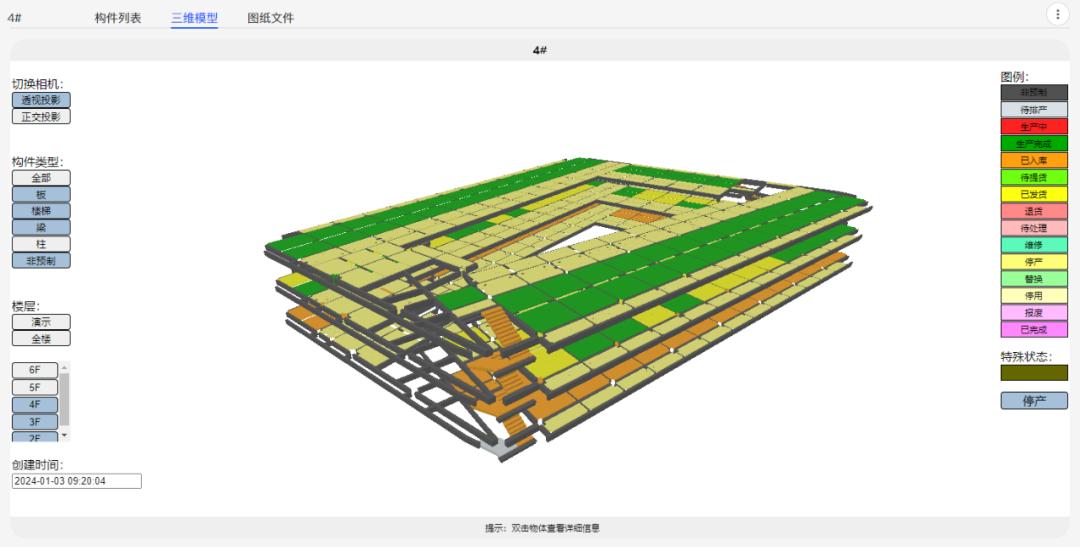Enable the 柱 component type
The height and width of the screenshot is (547, 1080).
[41, 244]
